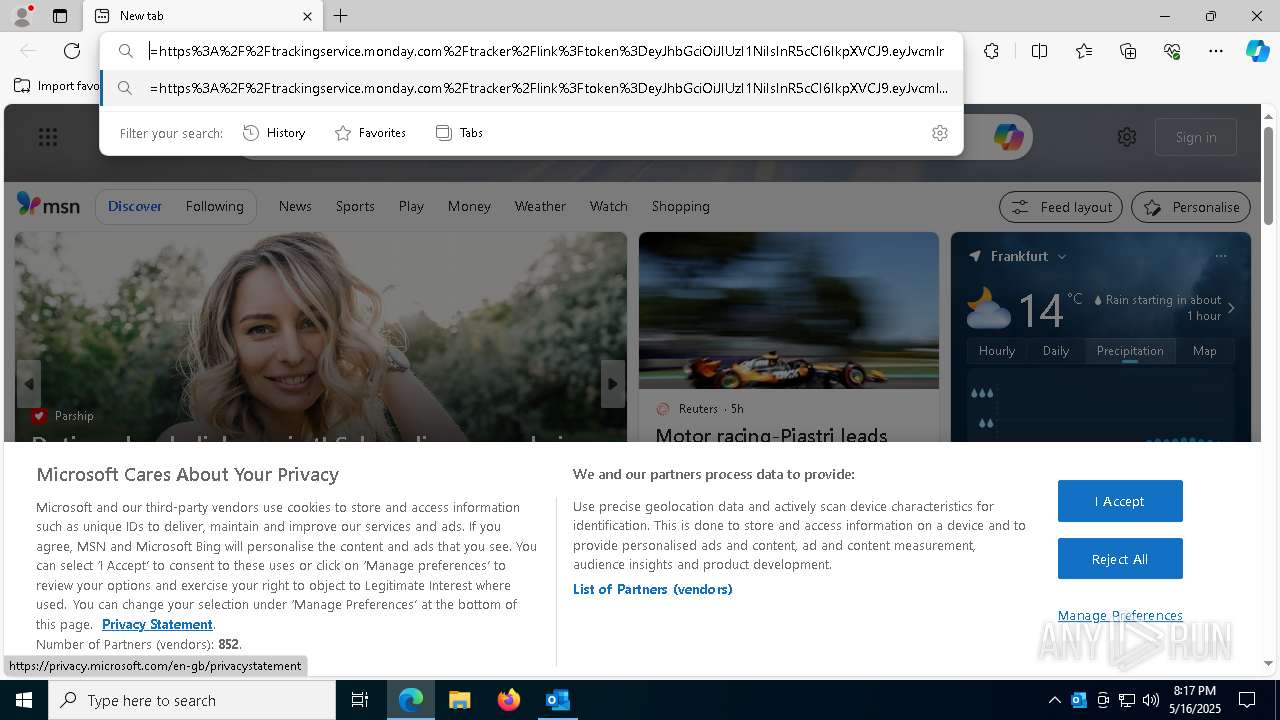Open Manage Preferences link

1120,615
